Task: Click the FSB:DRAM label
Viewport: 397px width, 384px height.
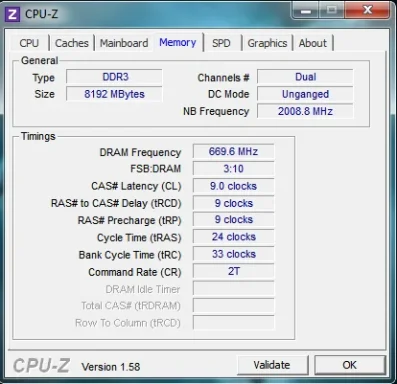Action: click(x=155, y=169)
